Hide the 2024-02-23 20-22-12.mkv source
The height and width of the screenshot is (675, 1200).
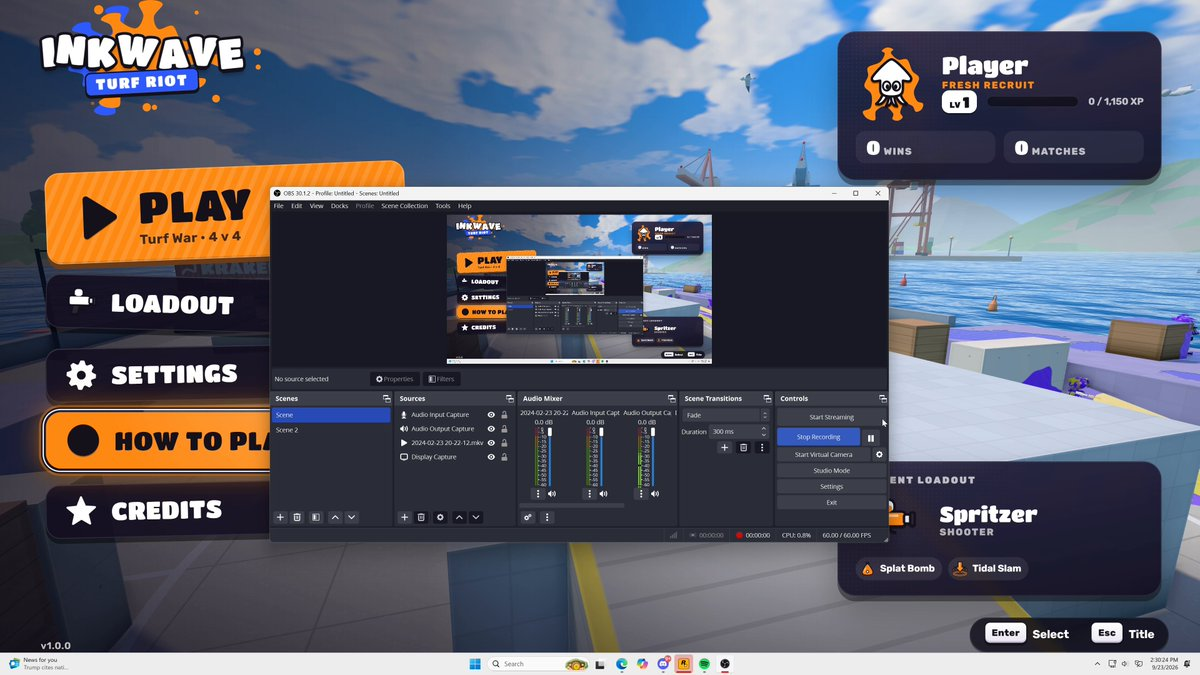(x=491, y=442)
